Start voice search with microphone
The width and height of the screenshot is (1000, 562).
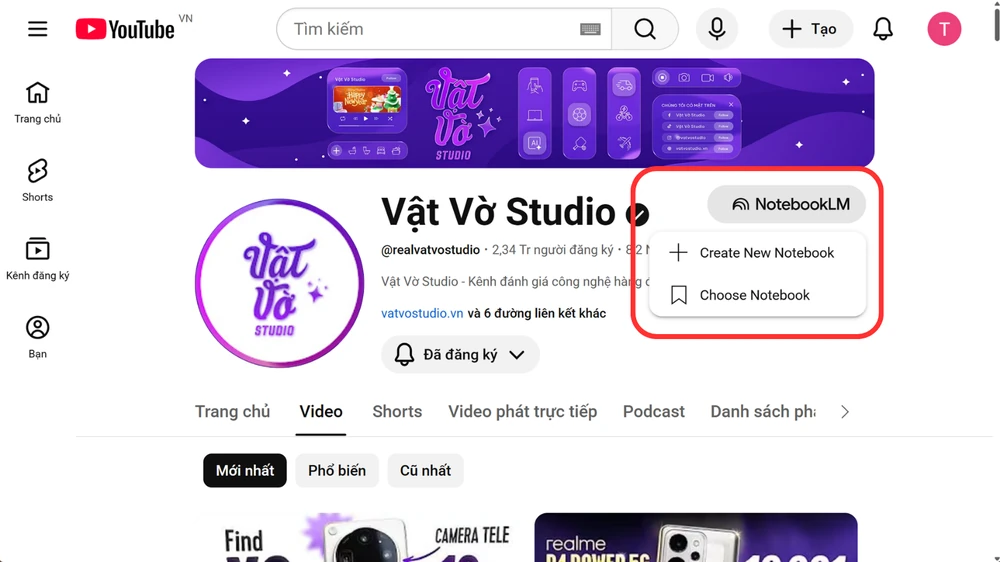tap(717, 29)
